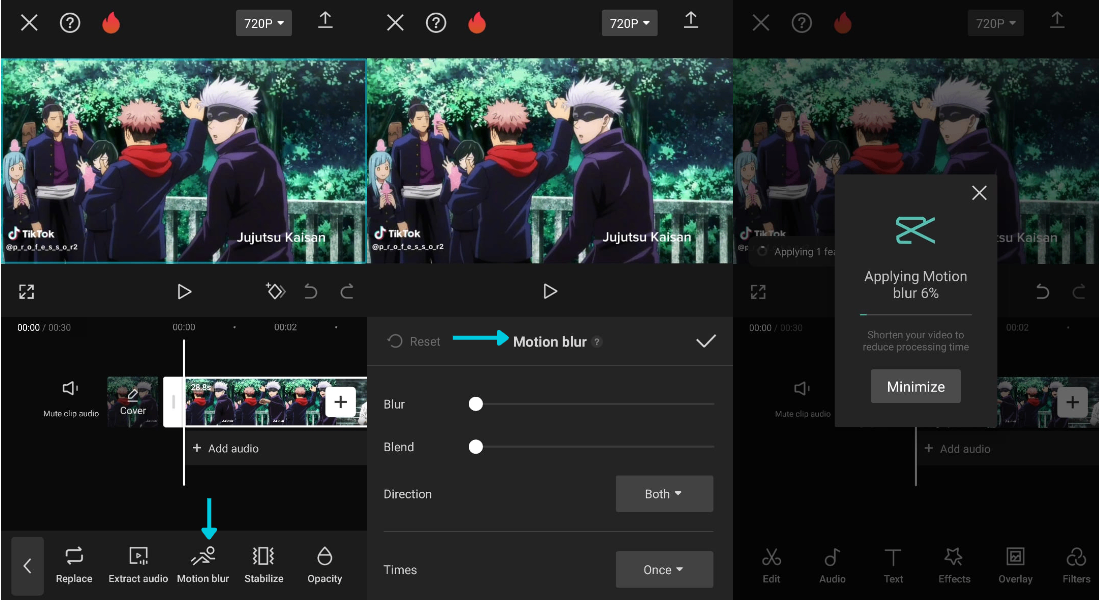Tap Add audio on the left timeline
The height and width of the screenshot is (600, 1100).
point(225,448)
